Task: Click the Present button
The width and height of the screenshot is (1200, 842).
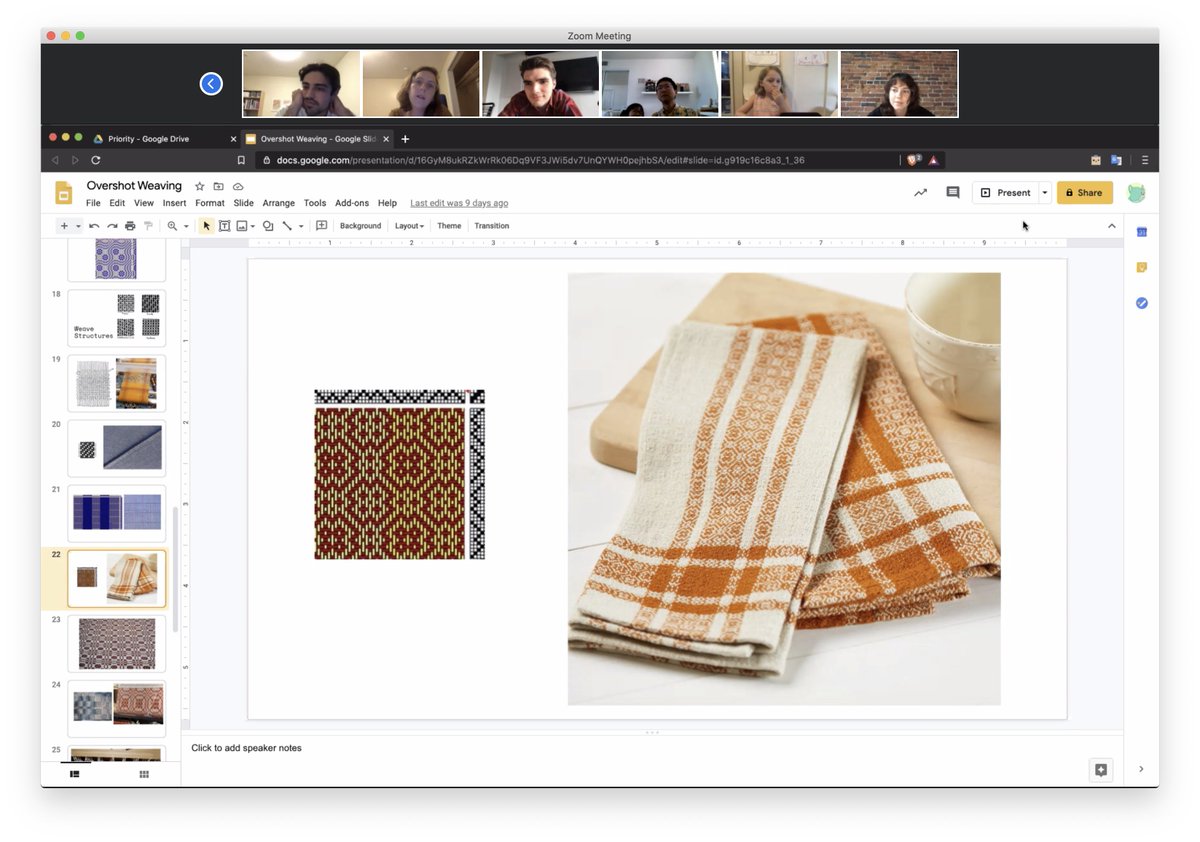Action: tap(1005, 193)
